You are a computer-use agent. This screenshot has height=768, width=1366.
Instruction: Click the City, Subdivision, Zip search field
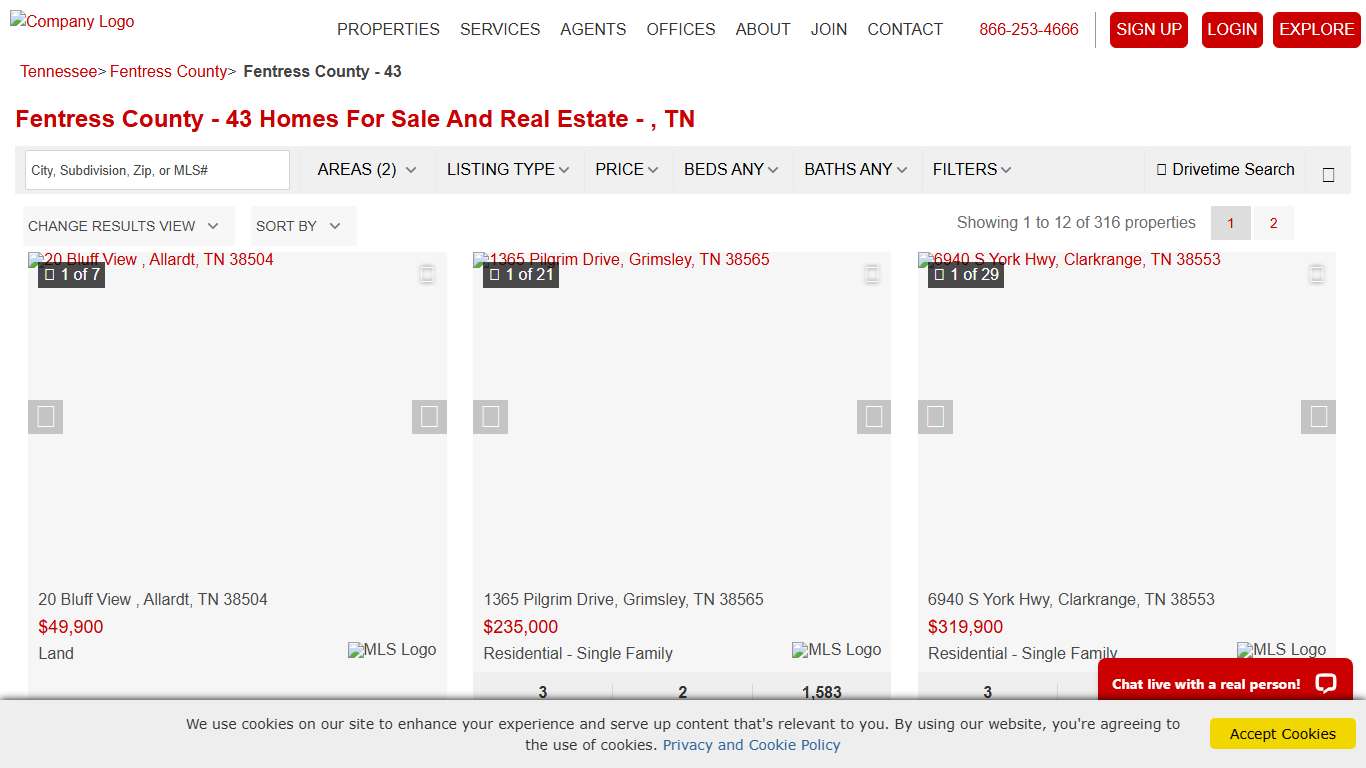click(156, 169)
